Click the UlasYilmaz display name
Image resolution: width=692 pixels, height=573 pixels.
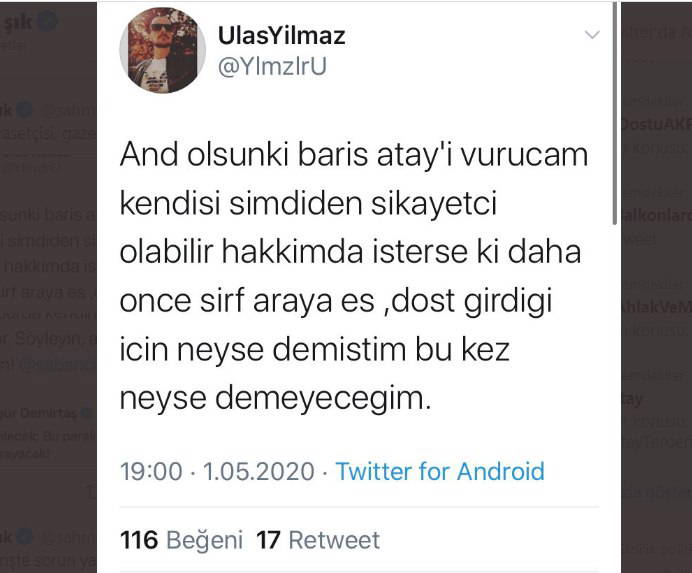coord(282,36)
